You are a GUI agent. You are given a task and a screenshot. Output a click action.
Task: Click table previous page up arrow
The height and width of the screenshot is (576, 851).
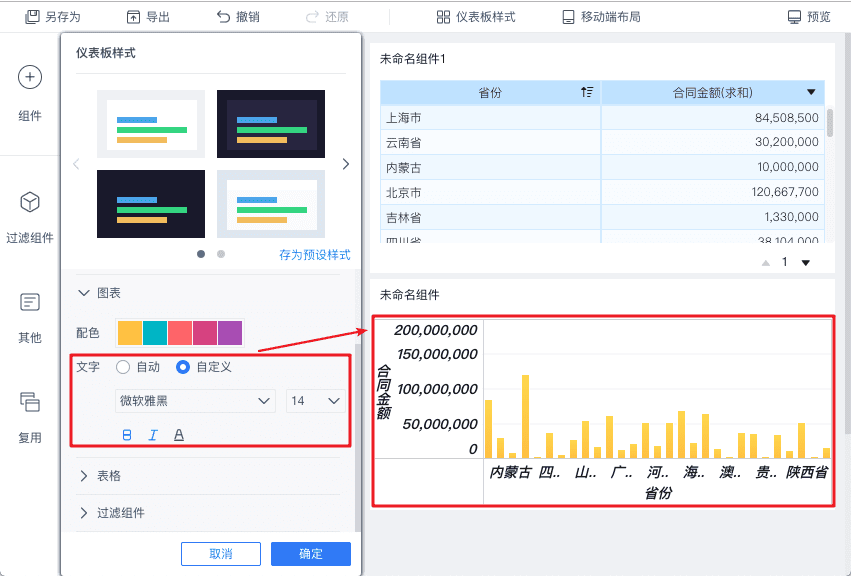pyautogui.click(x=766, y=263)
